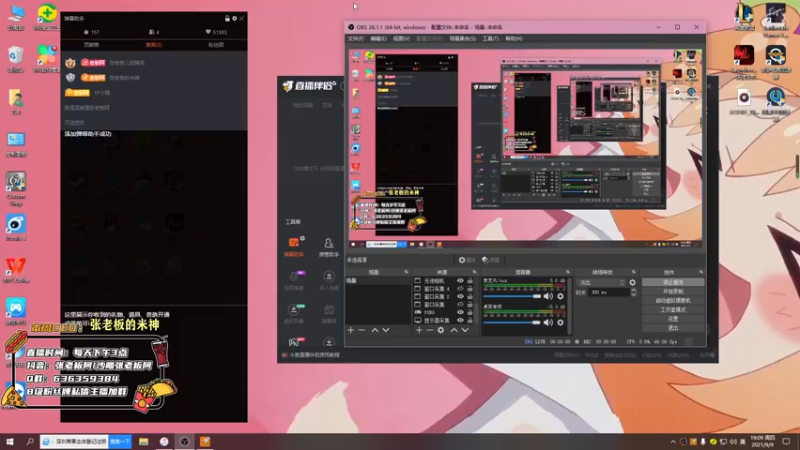Move scene up with the arrow in Scenes dock
The image size is (800, 450).
pyautogui.click(x=375, y=330)
